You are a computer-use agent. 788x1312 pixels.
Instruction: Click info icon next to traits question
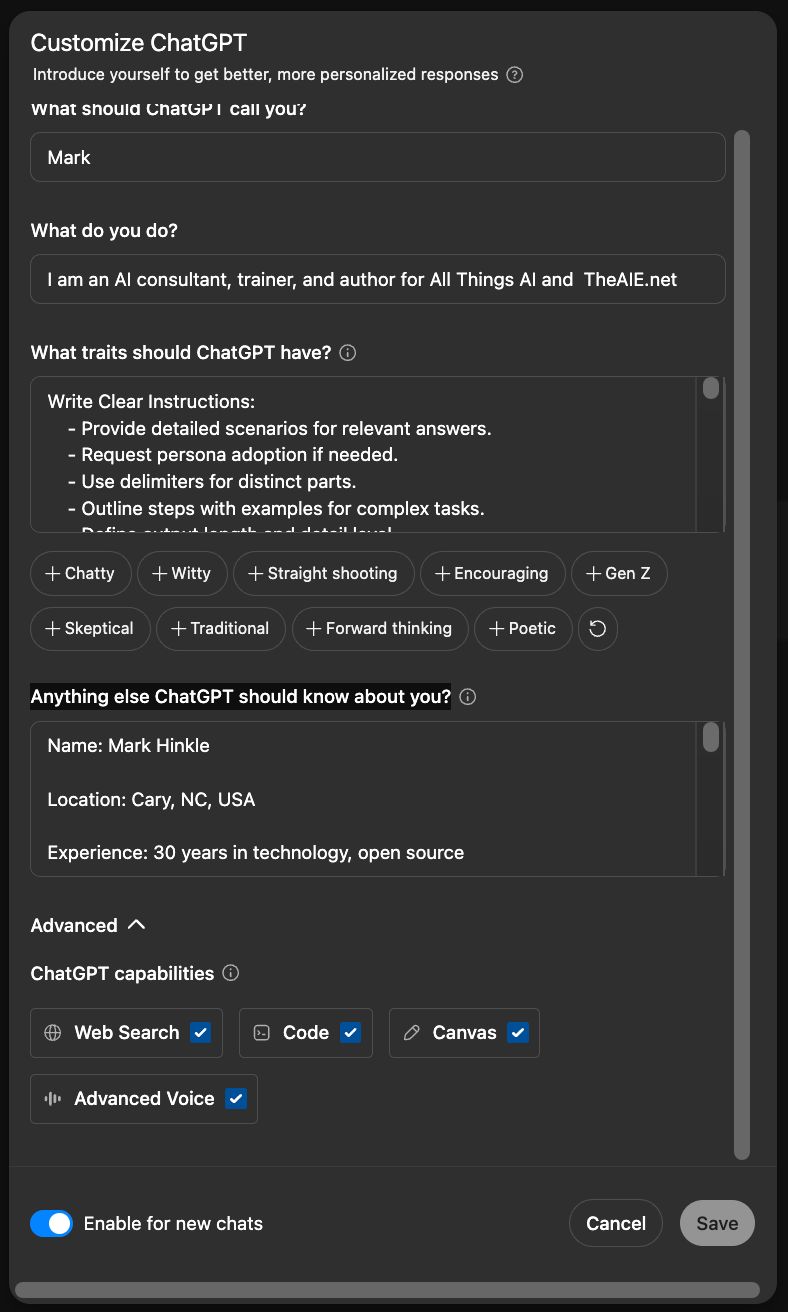[348, 353]
